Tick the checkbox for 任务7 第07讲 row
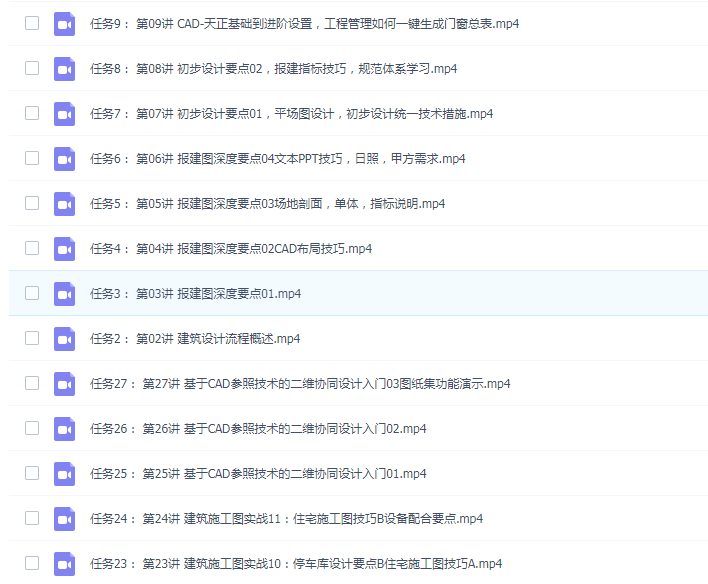The width and height of the screenshot is (708, 584). pyautogui.click(x=32, y=113)
